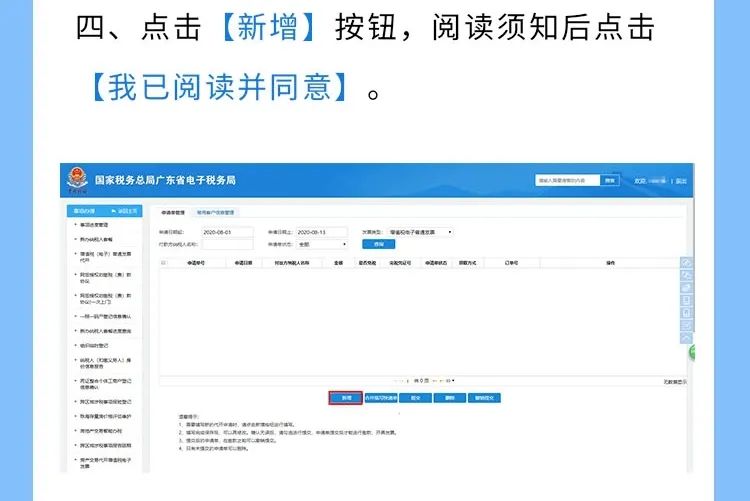This screenshot has height=501, width=750.
Task: Click the back-to-top chevron on floating toolbar
Action: [x=686, y=338]
